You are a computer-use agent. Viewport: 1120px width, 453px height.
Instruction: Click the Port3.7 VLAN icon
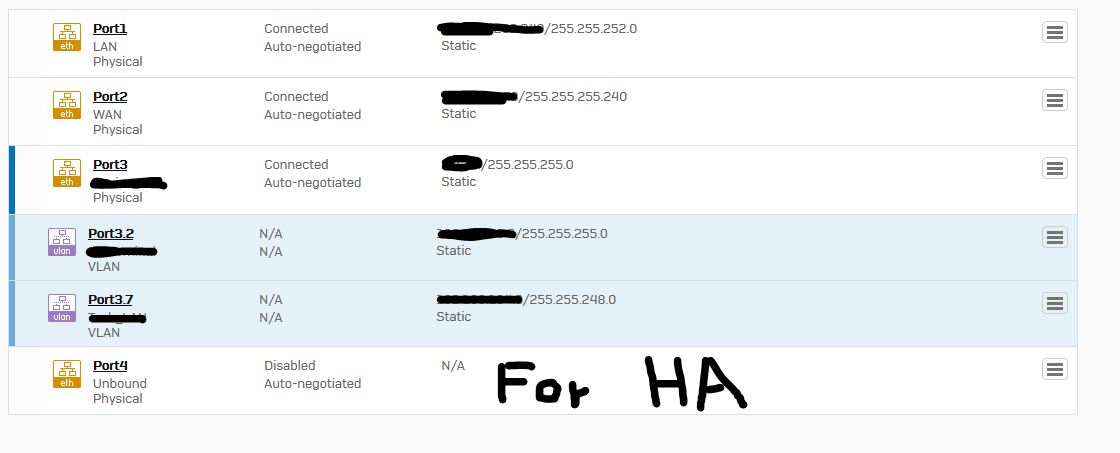pos(62,308)
